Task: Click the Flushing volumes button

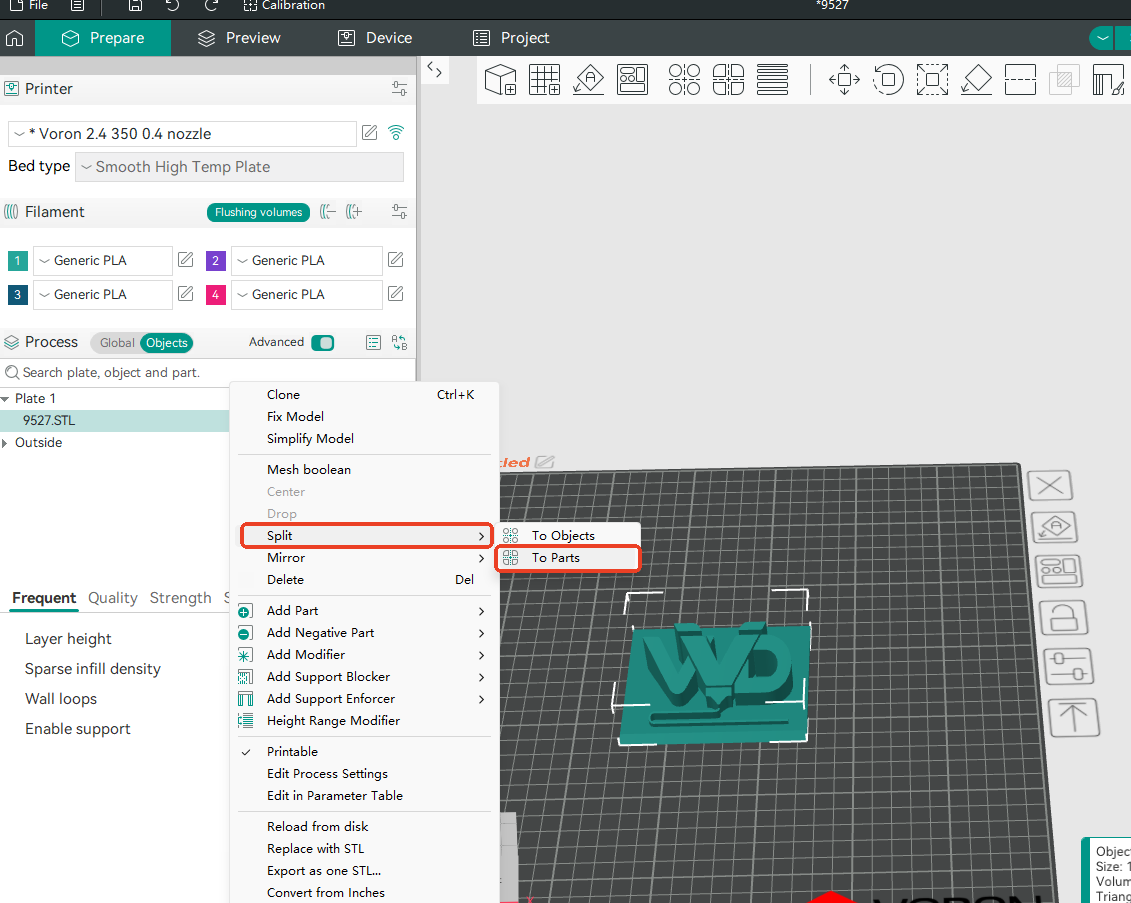Action: tap(258, 212)
